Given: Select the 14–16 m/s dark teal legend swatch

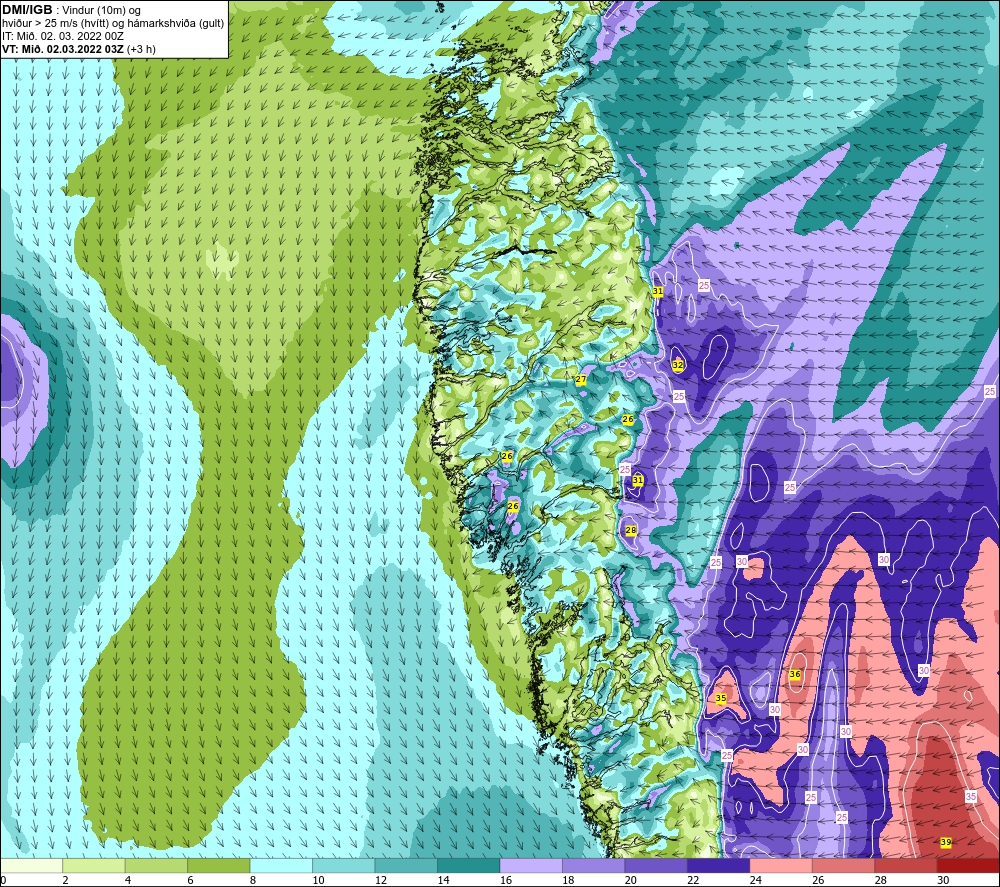Looking at the screenshot, I should [469, 866].
